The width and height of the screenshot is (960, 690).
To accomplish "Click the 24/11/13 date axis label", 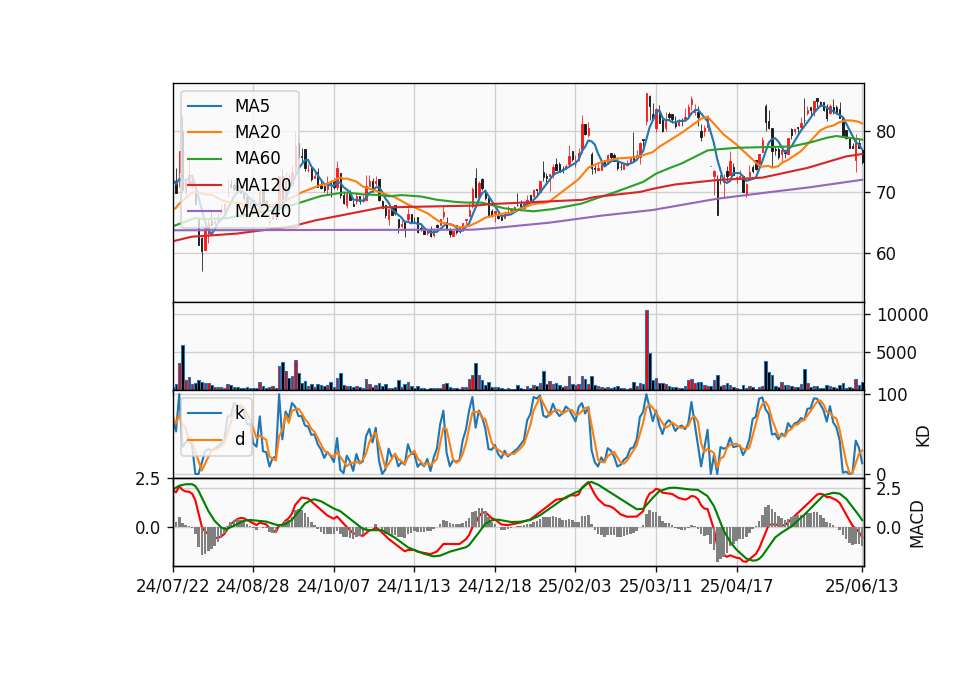I will click(414, 586).
